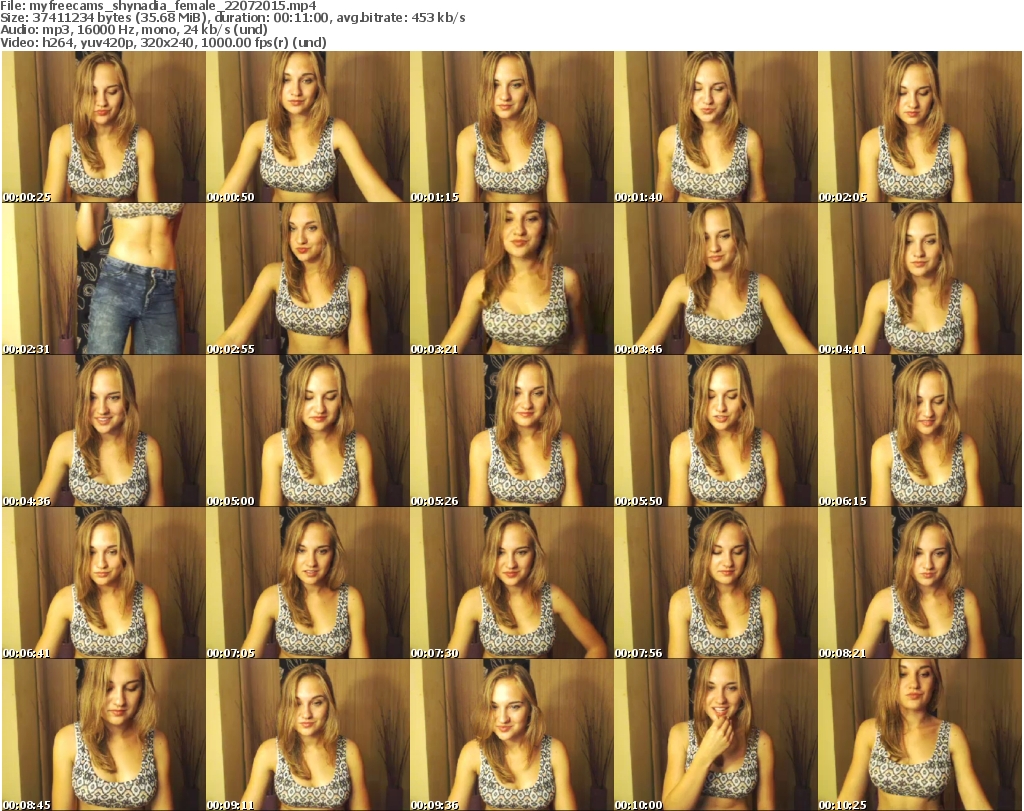Screen dimensions: 1024x811
Task: Pick the frame stamped 00:04:36
Action: (104, 431)
